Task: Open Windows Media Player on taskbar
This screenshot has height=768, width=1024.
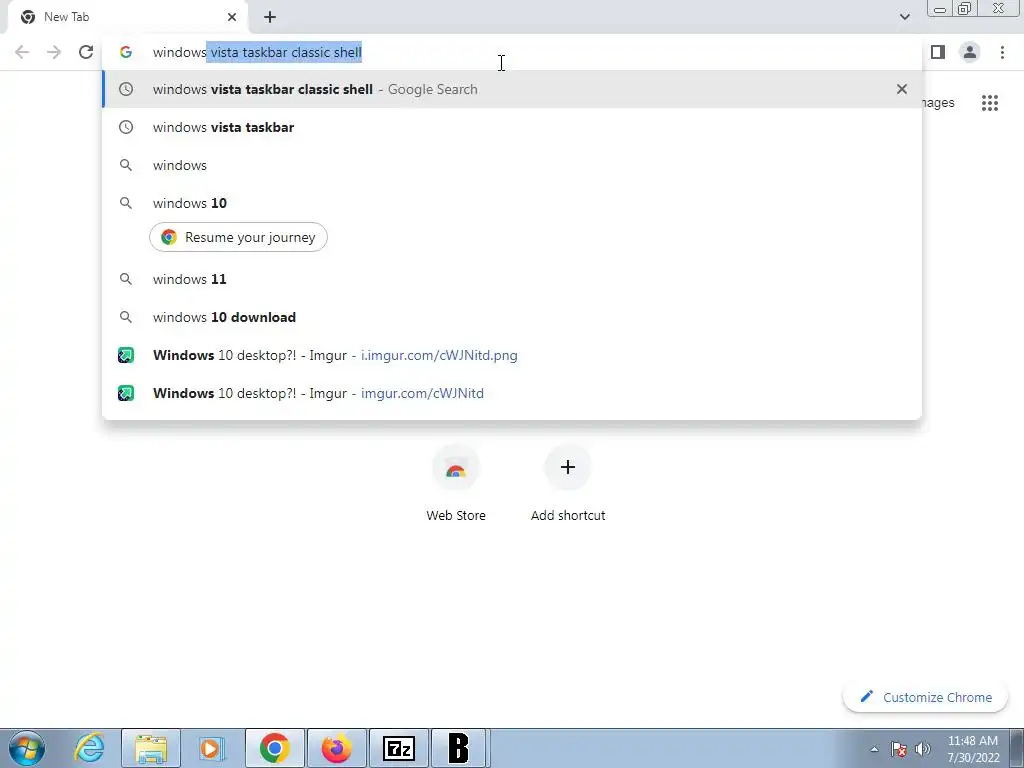Action: coord(212,748)
